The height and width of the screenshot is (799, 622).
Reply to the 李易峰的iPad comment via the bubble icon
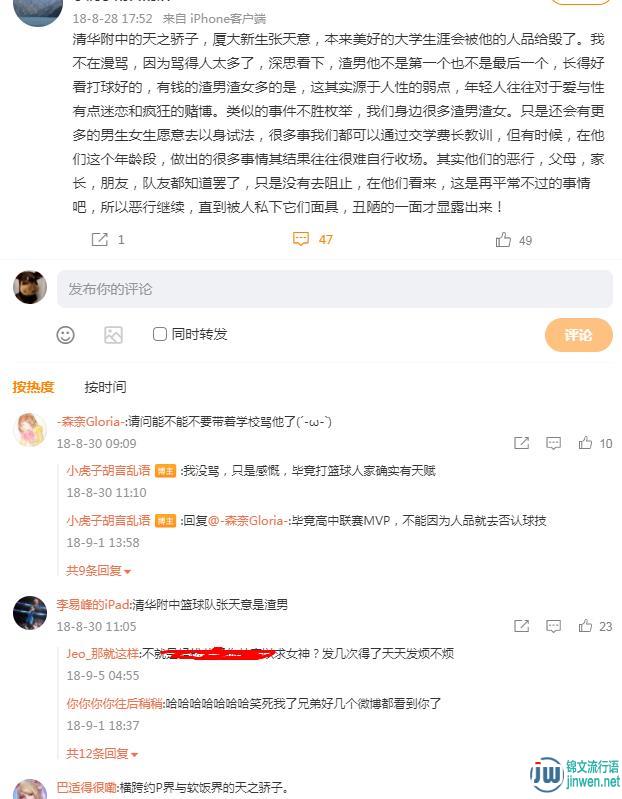point(553,626)
